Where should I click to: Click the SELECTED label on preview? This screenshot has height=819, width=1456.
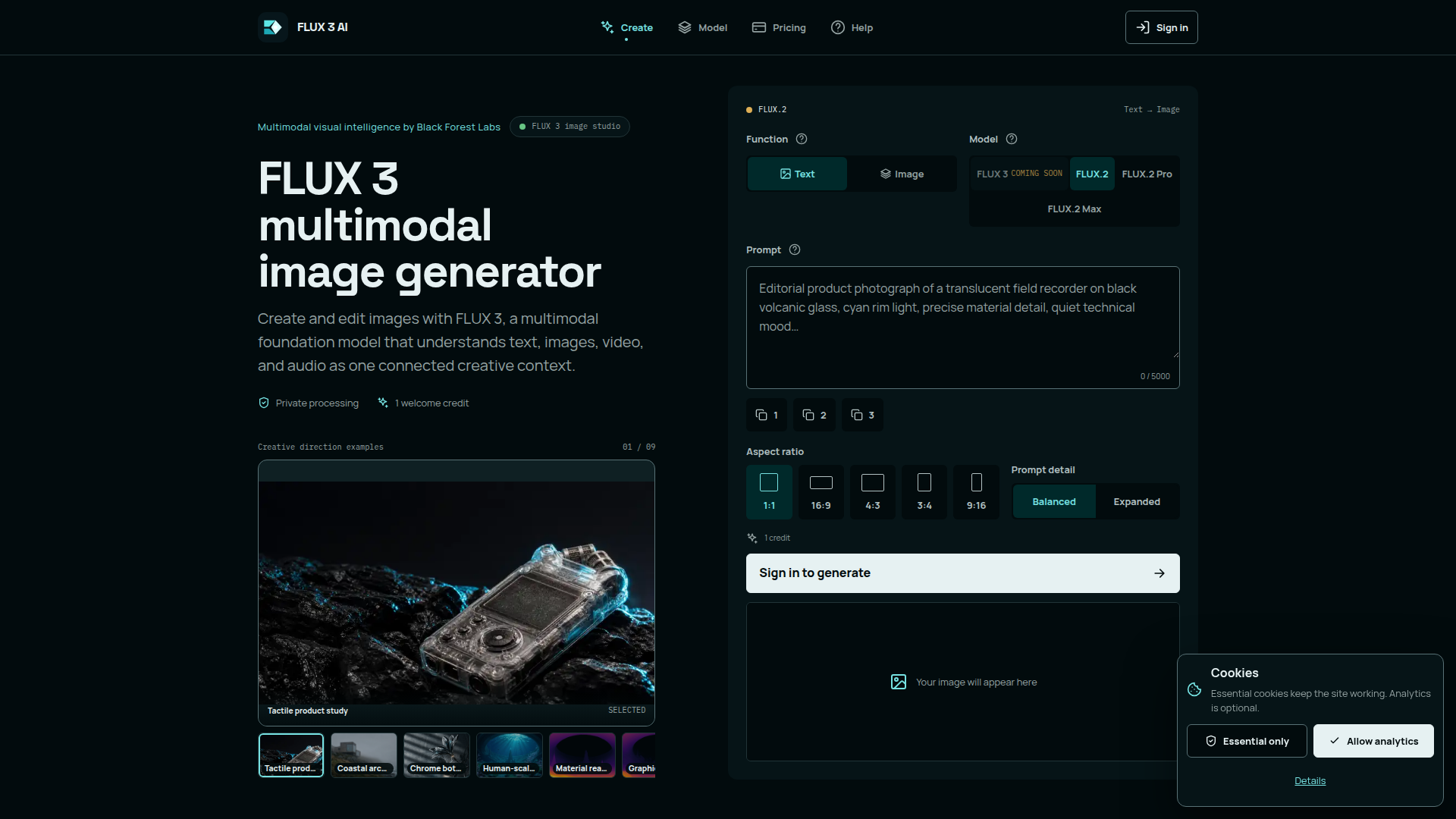click(x=626, y=710)
